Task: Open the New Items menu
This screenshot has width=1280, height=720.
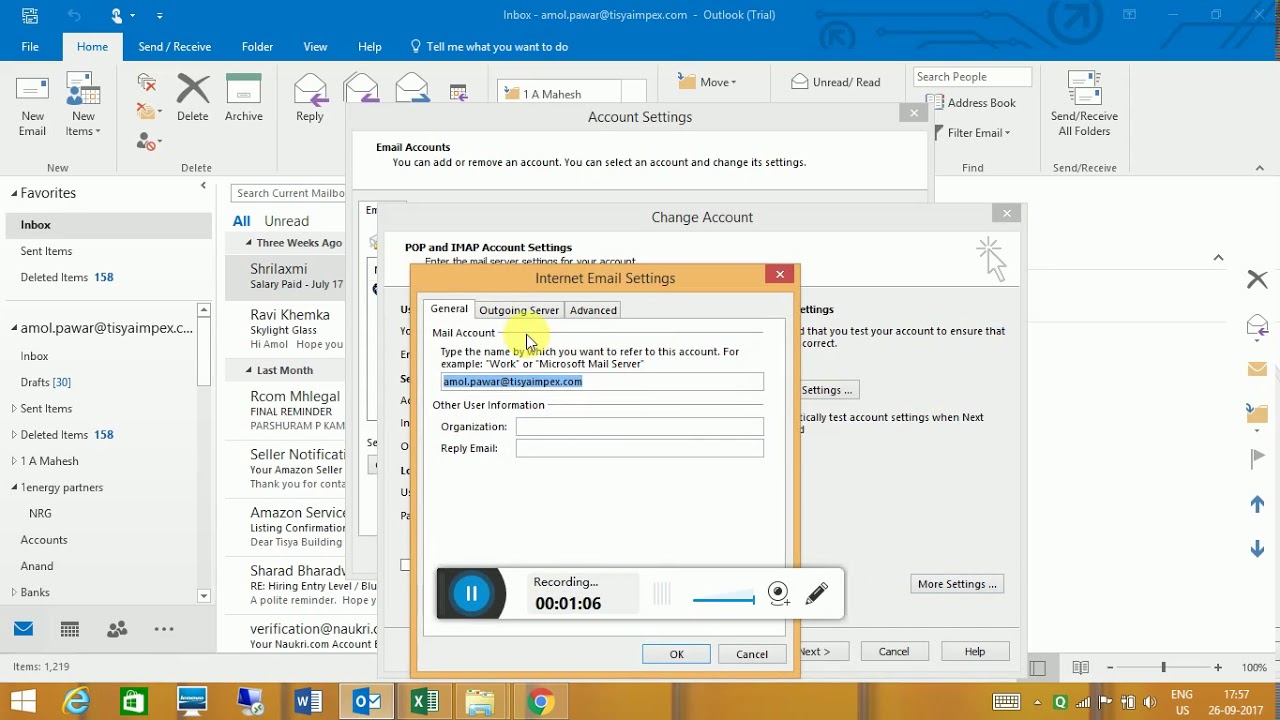Action: click(83, 106)
